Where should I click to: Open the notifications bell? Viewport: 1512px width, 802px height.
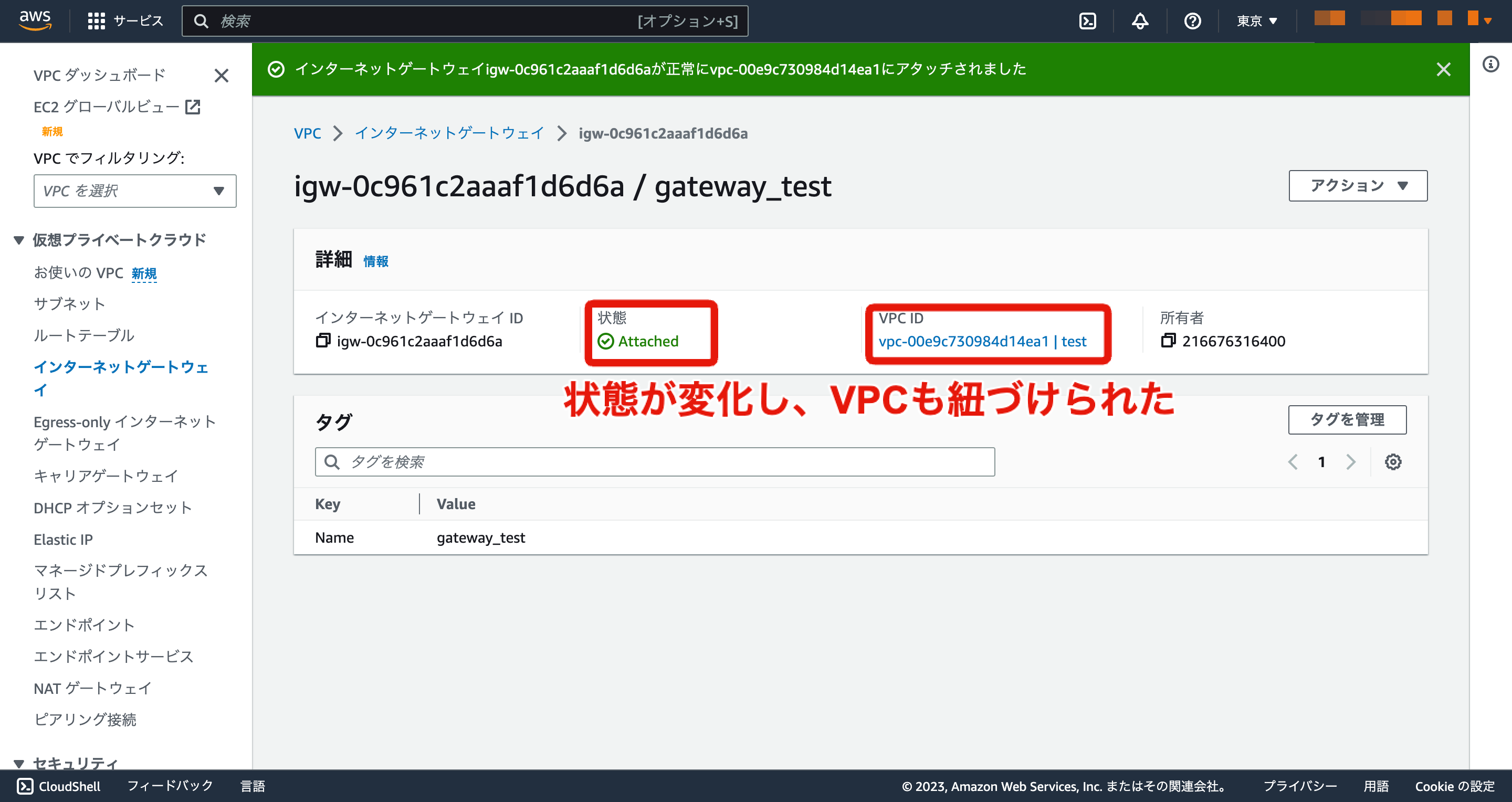(x=1140, y=21)
